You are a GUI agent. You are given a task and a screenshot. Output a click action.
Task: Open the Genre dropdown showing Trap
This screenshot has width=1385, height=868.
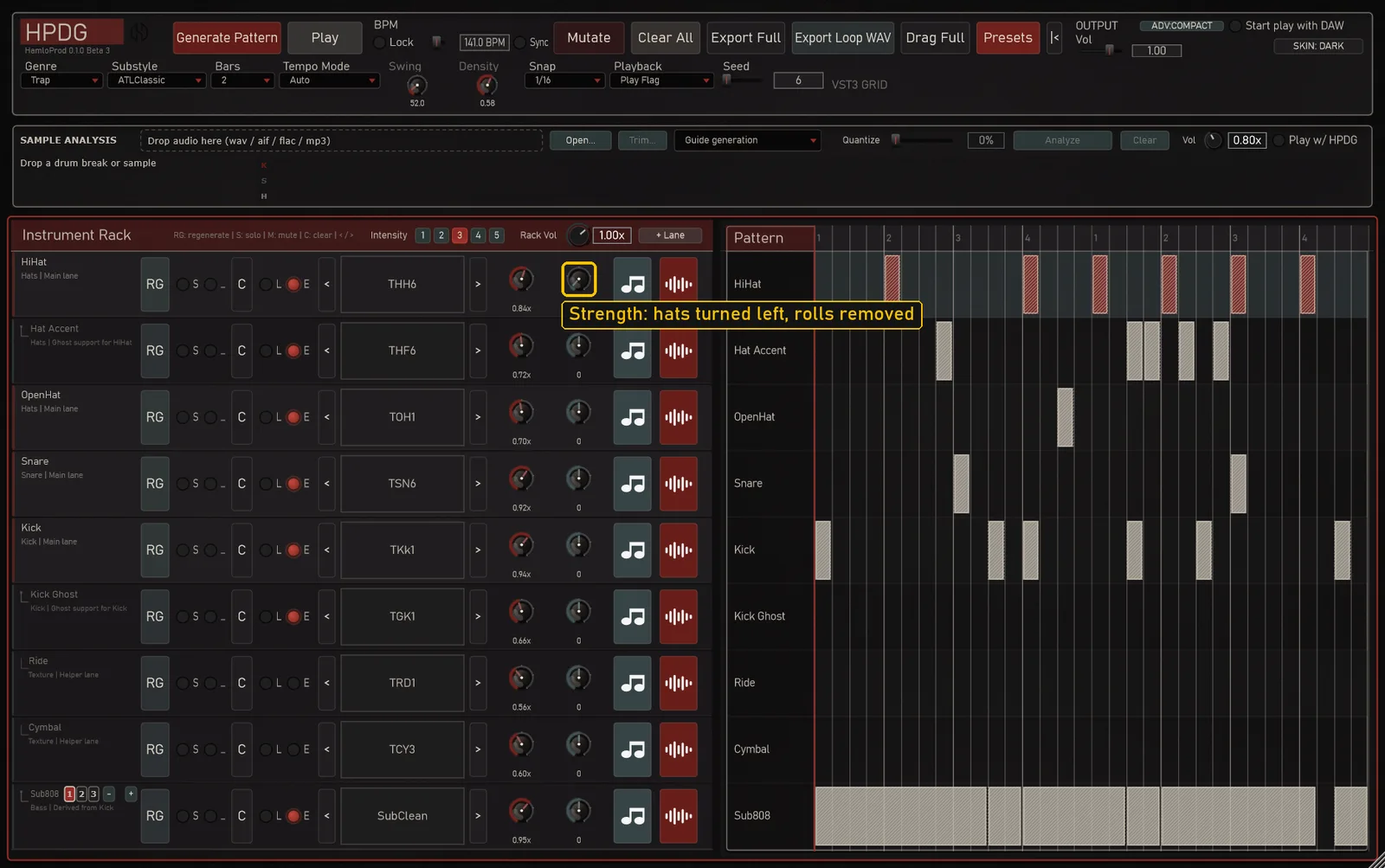(61, 80)
